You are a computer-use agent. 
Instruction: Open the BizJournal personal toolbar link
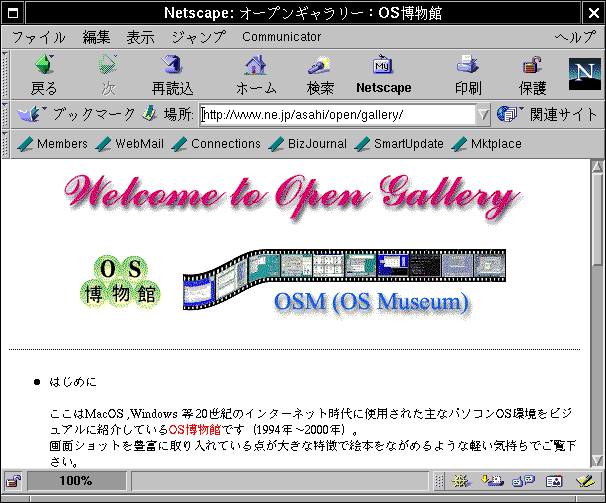coord(307,144)
